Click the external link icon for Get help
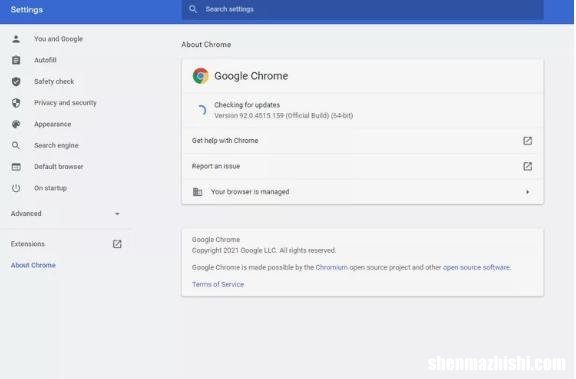This screenshot has height=379, width=576. 528,141
